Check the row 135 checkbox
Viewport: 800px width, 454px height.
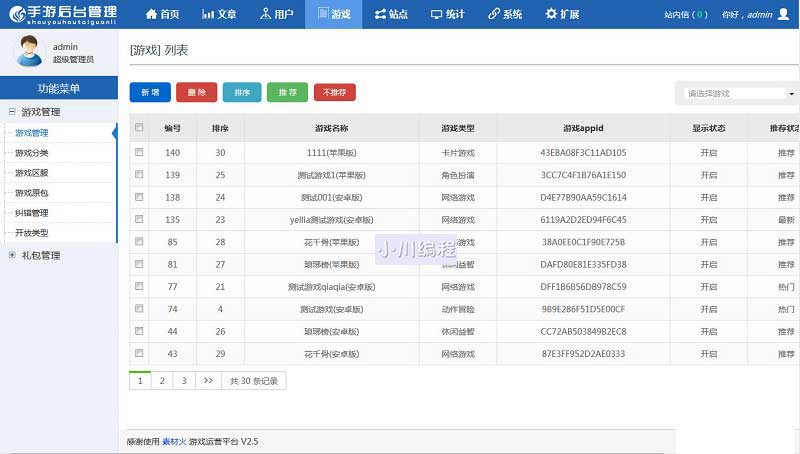pos(139,219)
